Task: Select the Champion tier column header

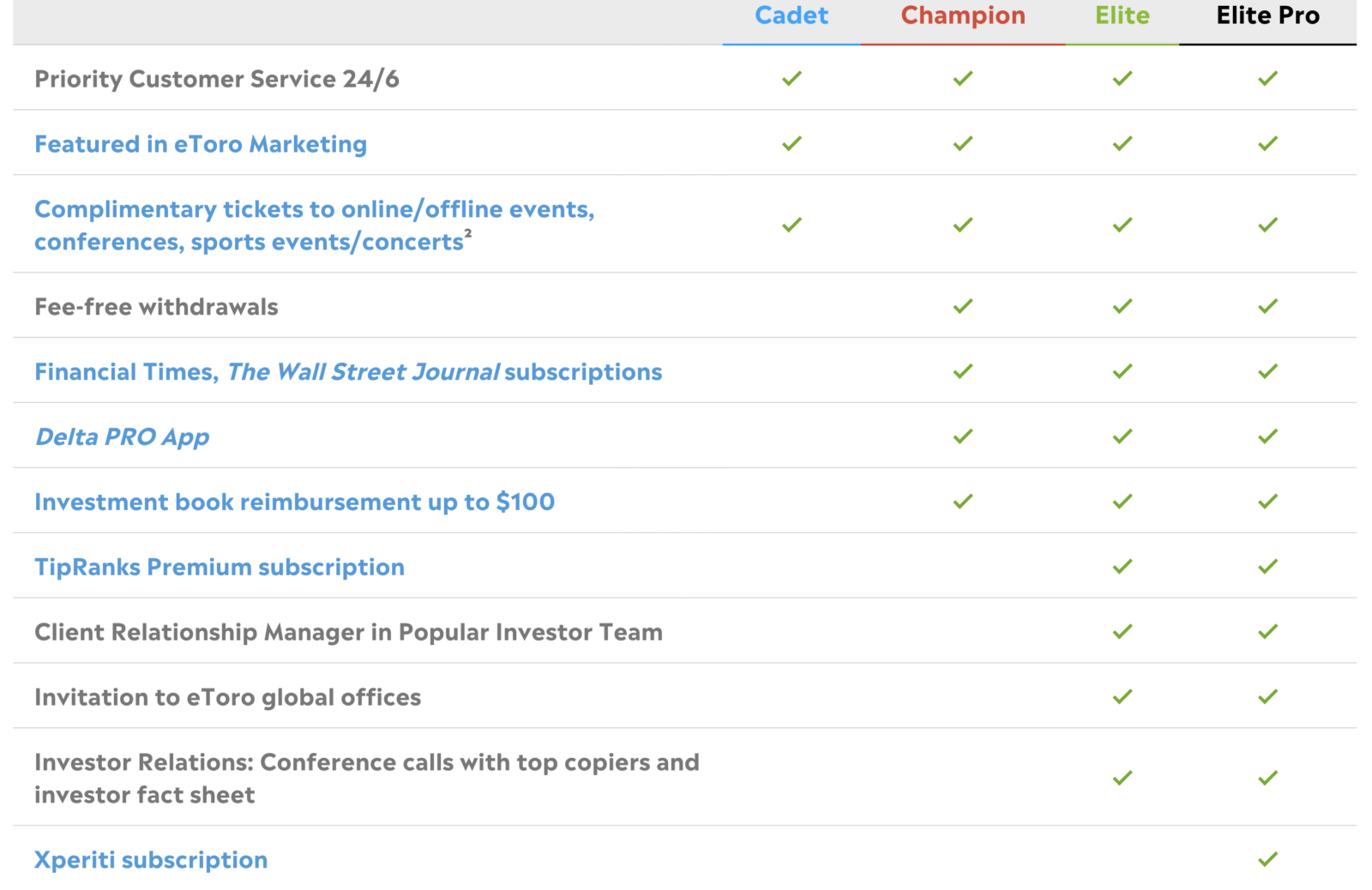Action: (x=962, y=15)
